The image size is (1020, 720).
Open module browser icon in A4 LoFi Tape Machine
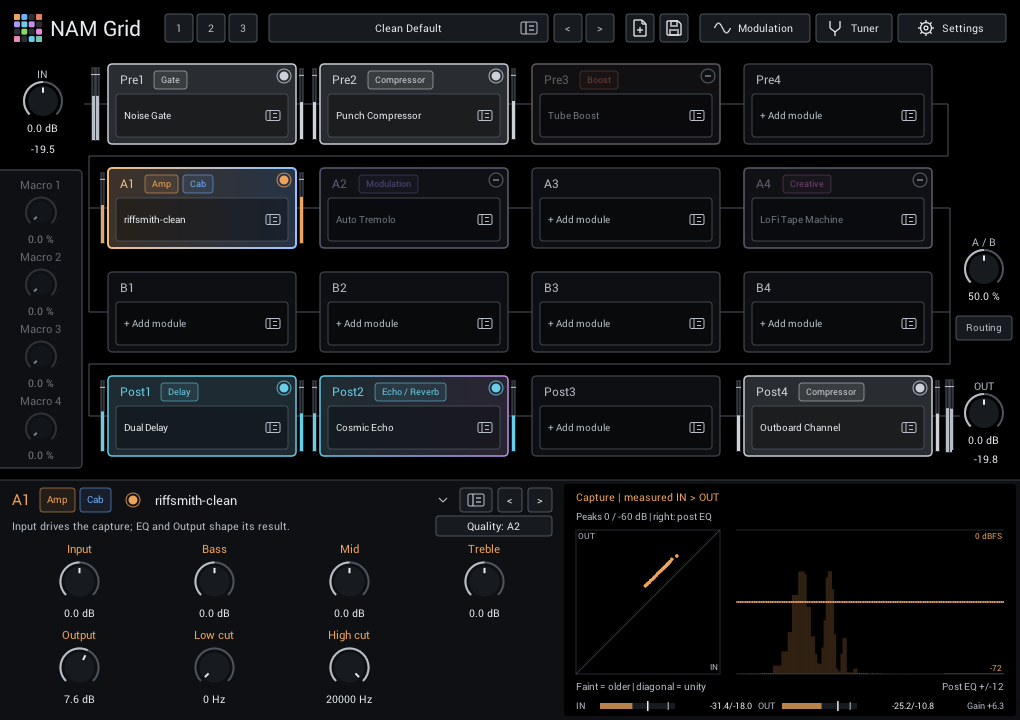tap(909, 219)
